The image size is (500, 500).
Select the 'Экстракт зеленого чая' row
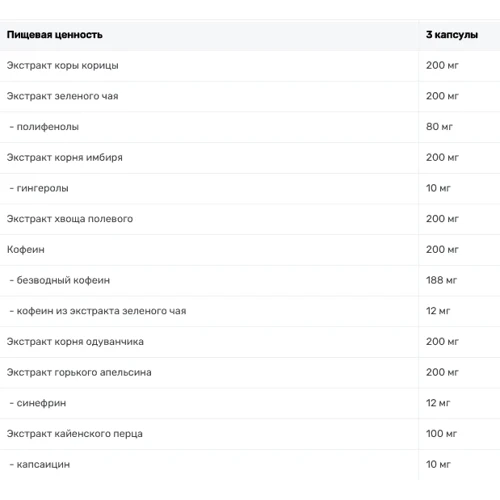point(250,96)
